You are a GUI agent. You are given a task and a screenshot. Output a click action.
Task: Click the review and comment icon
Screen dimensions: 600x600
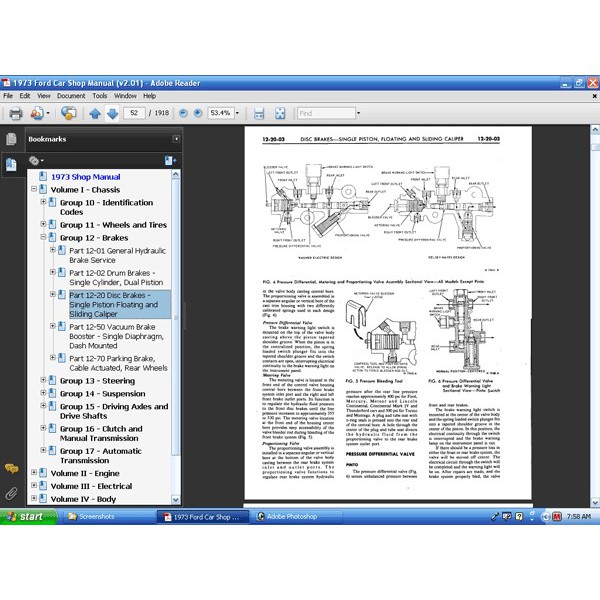(68, 113)
